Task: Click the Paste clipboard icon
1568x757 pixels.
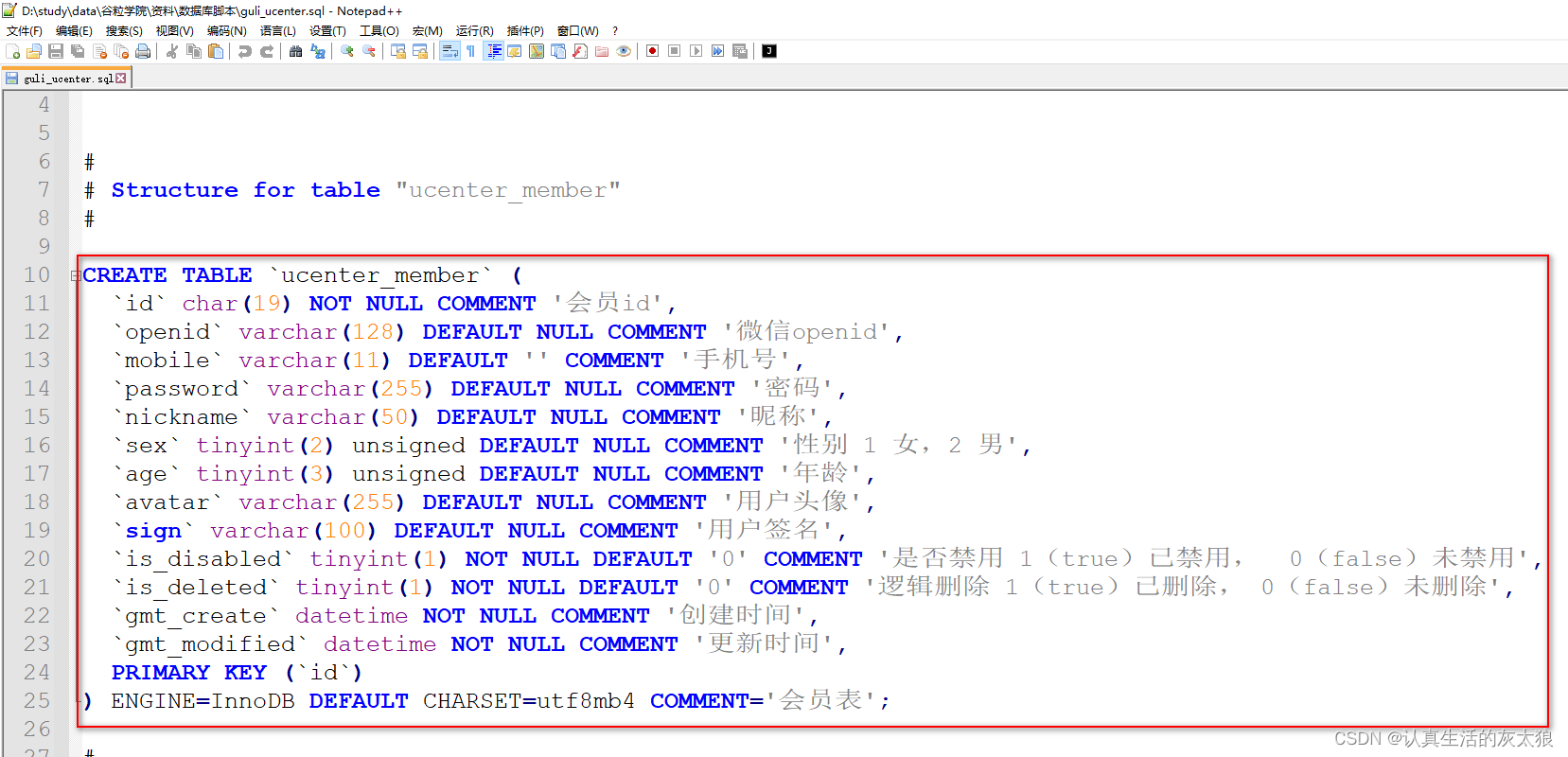Action: click(x=216, y=51)
